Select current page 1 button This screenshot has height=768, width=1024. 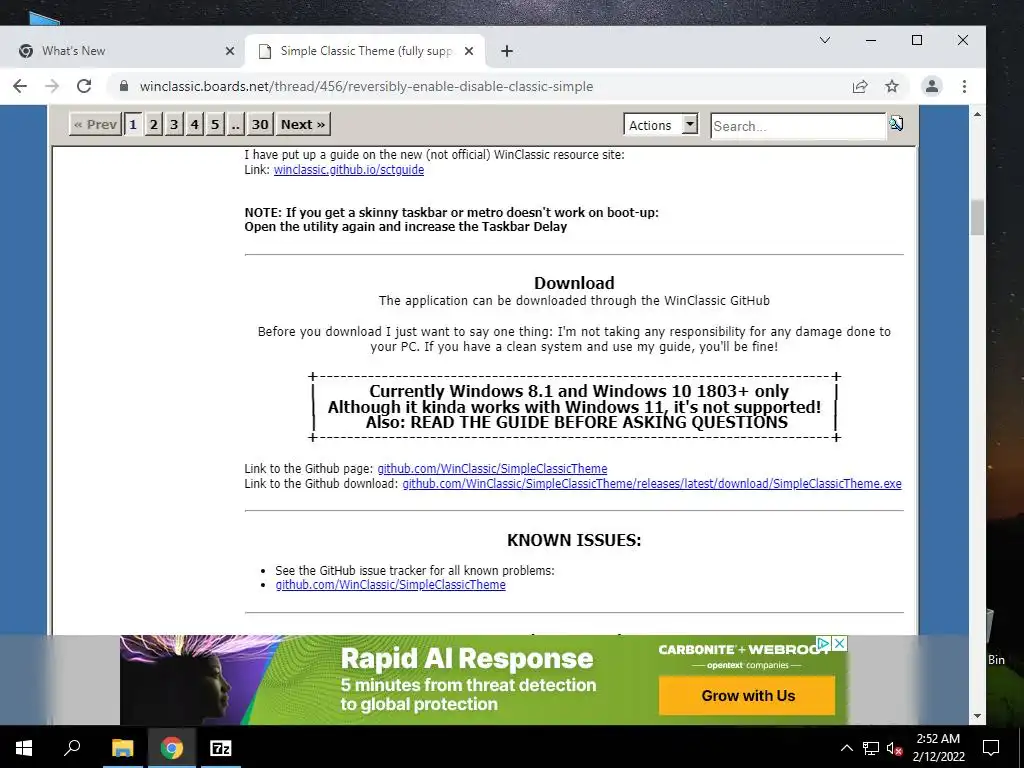(133, 124)
